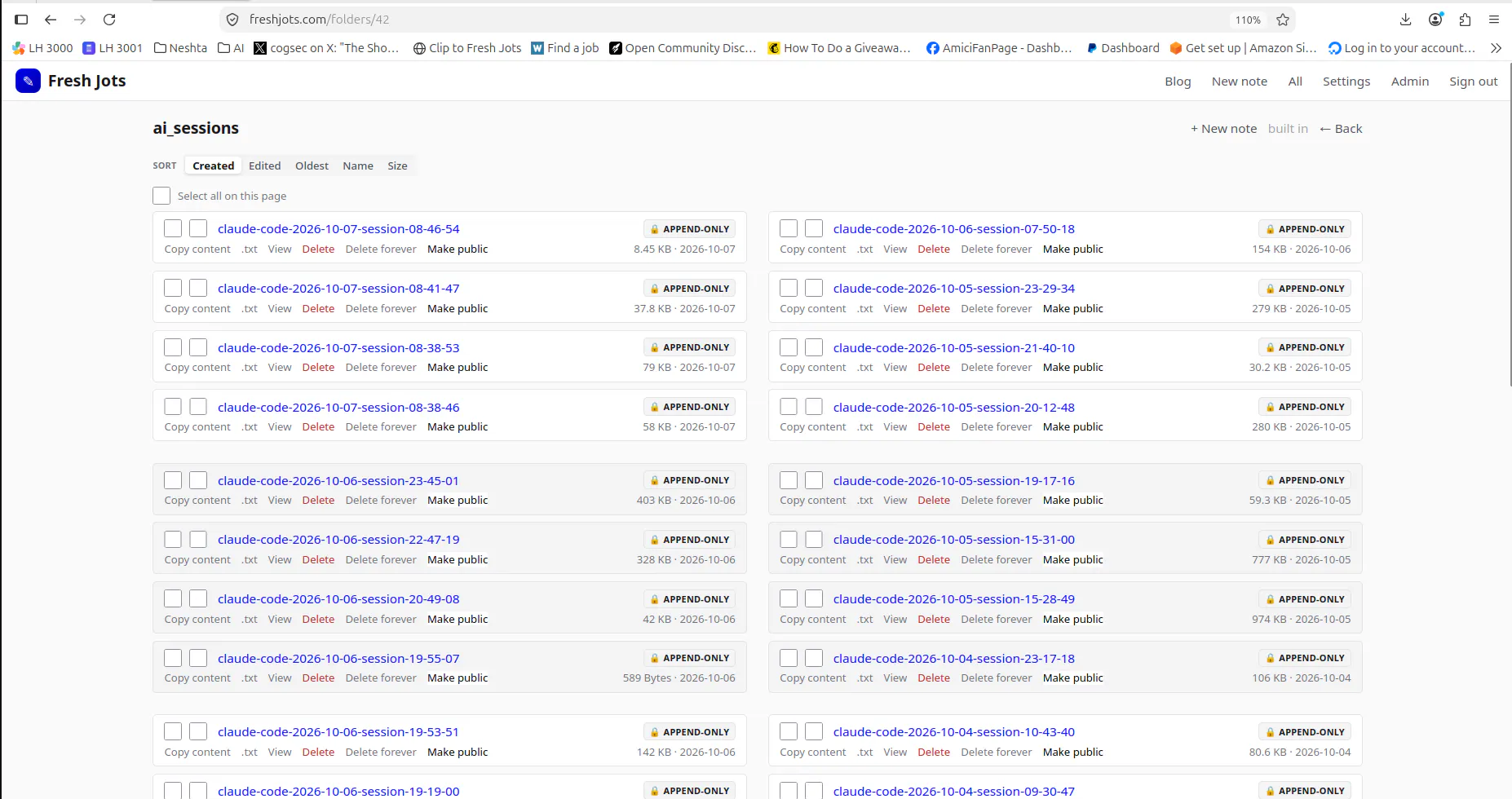Open the AmiciFanPage Dashboard bookmark
This screenshot has width=1512, height=799.
pyautogui.click(x=999, y=48)
